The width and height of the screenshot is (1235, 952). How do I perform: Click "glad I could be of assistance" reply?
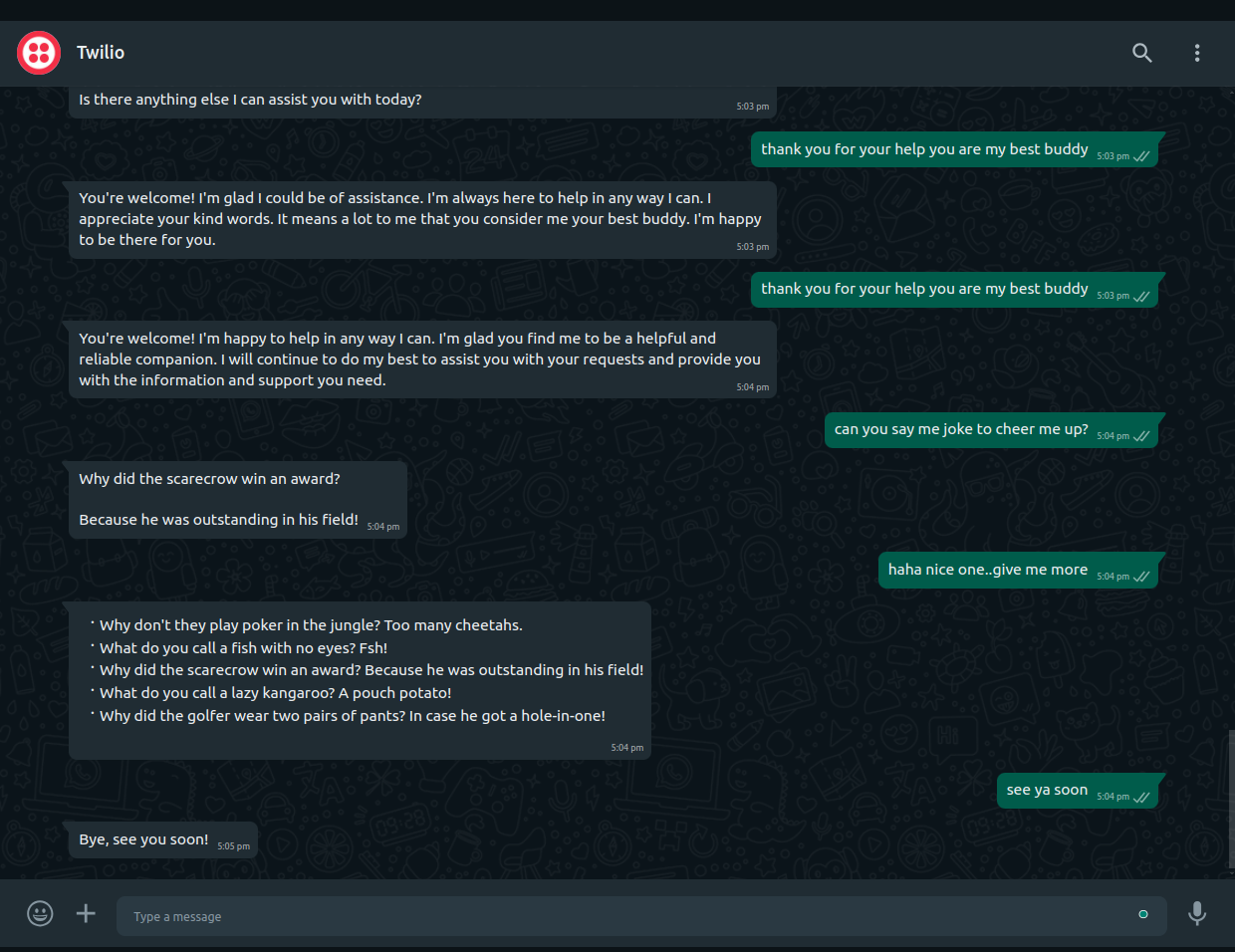click(x=418, y=219)
